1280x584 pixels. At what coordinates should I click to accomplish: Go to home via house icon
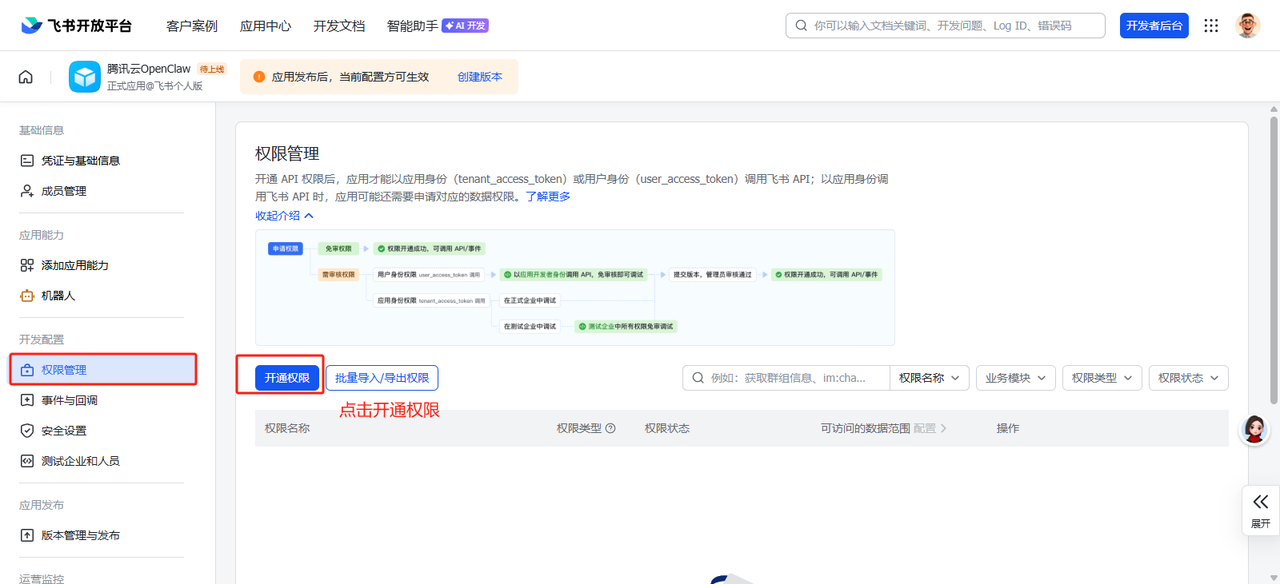pos(26,77)
